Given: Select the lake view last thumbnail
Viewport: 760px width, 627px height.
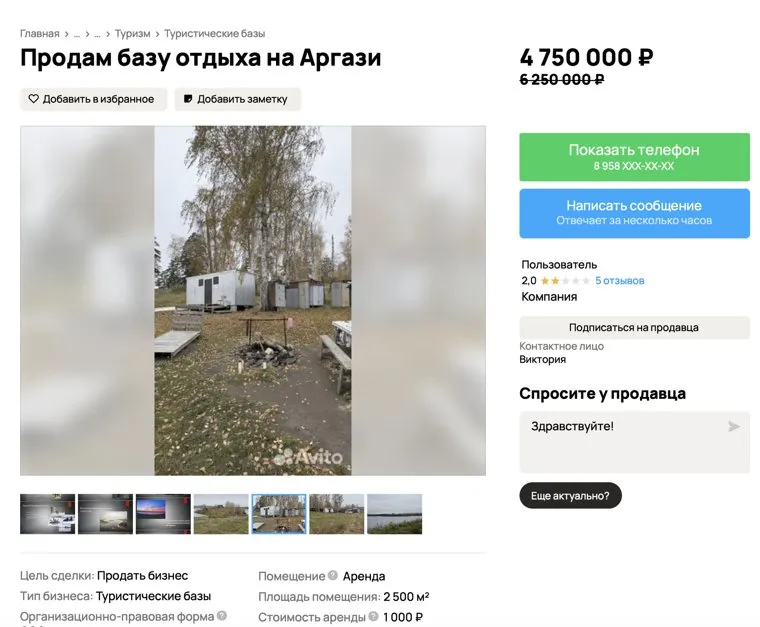Looking at the screenshot, I should pyautogui.click(x=395, y=514).
